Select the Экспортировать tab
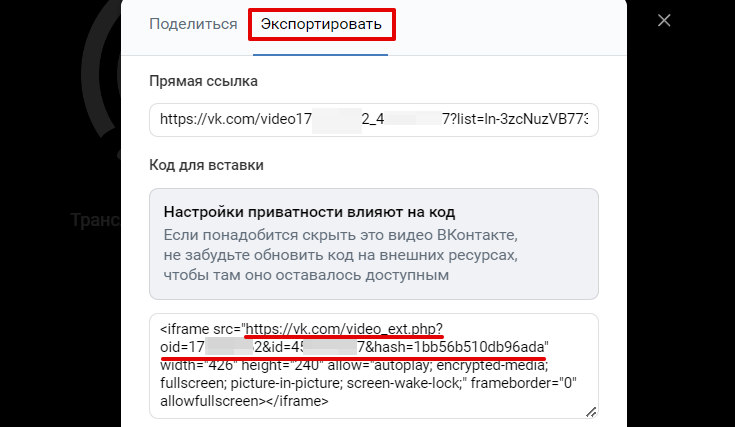This screenshot has width=735, height=427. coord(322,24)
